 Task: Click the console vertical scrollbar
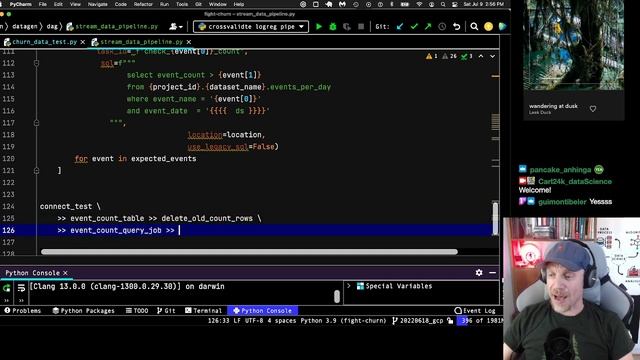click(x=337, y=296)
